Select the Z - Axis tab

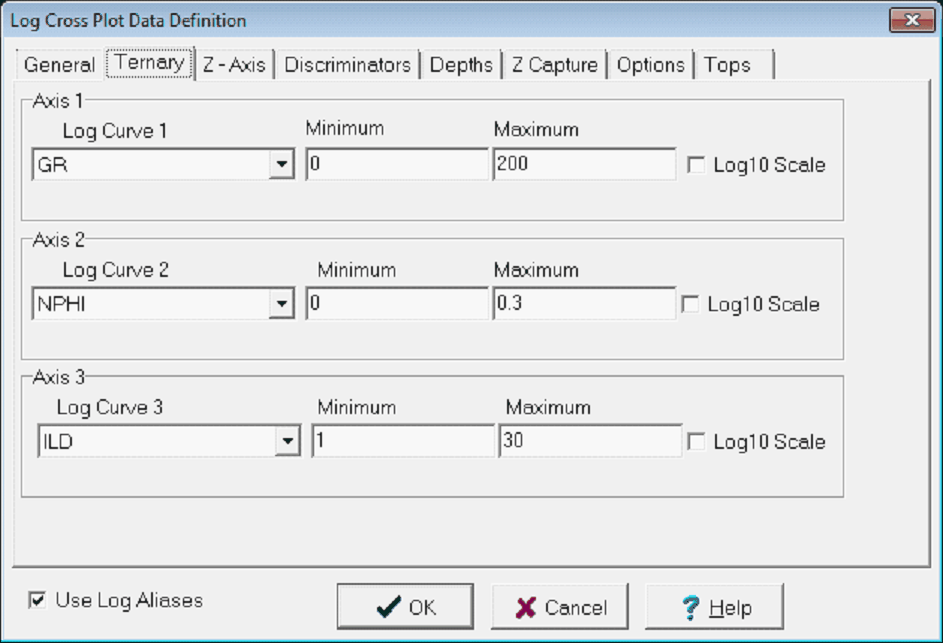(x=234, y=64)
